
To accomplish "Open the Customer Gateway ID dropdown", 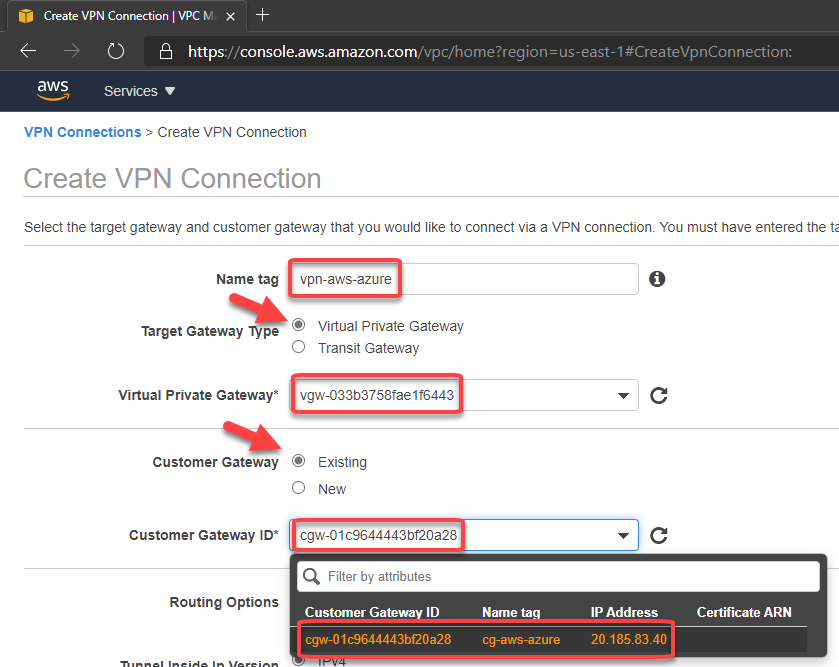I will click(x=464, y=535).
